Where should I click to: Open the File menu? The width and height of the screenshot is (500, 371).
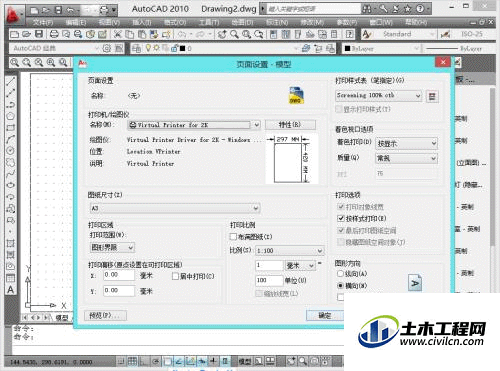43,22
